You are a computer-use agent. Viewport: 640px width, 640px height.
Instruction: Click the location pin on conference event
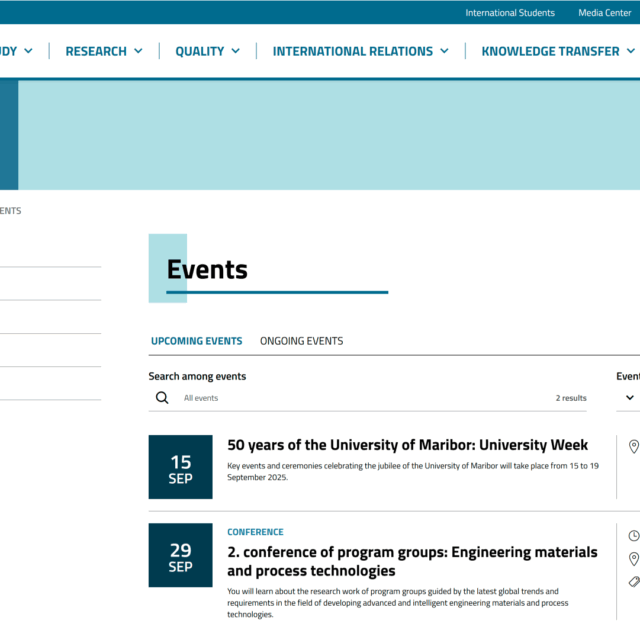[x=633, y=559]
